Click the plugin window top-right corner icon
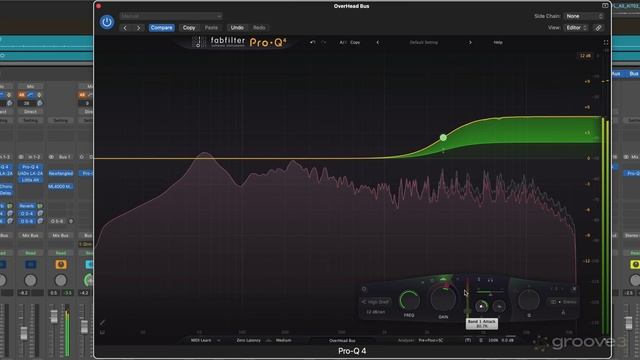The image size is (640, 360). pos(605,6)
